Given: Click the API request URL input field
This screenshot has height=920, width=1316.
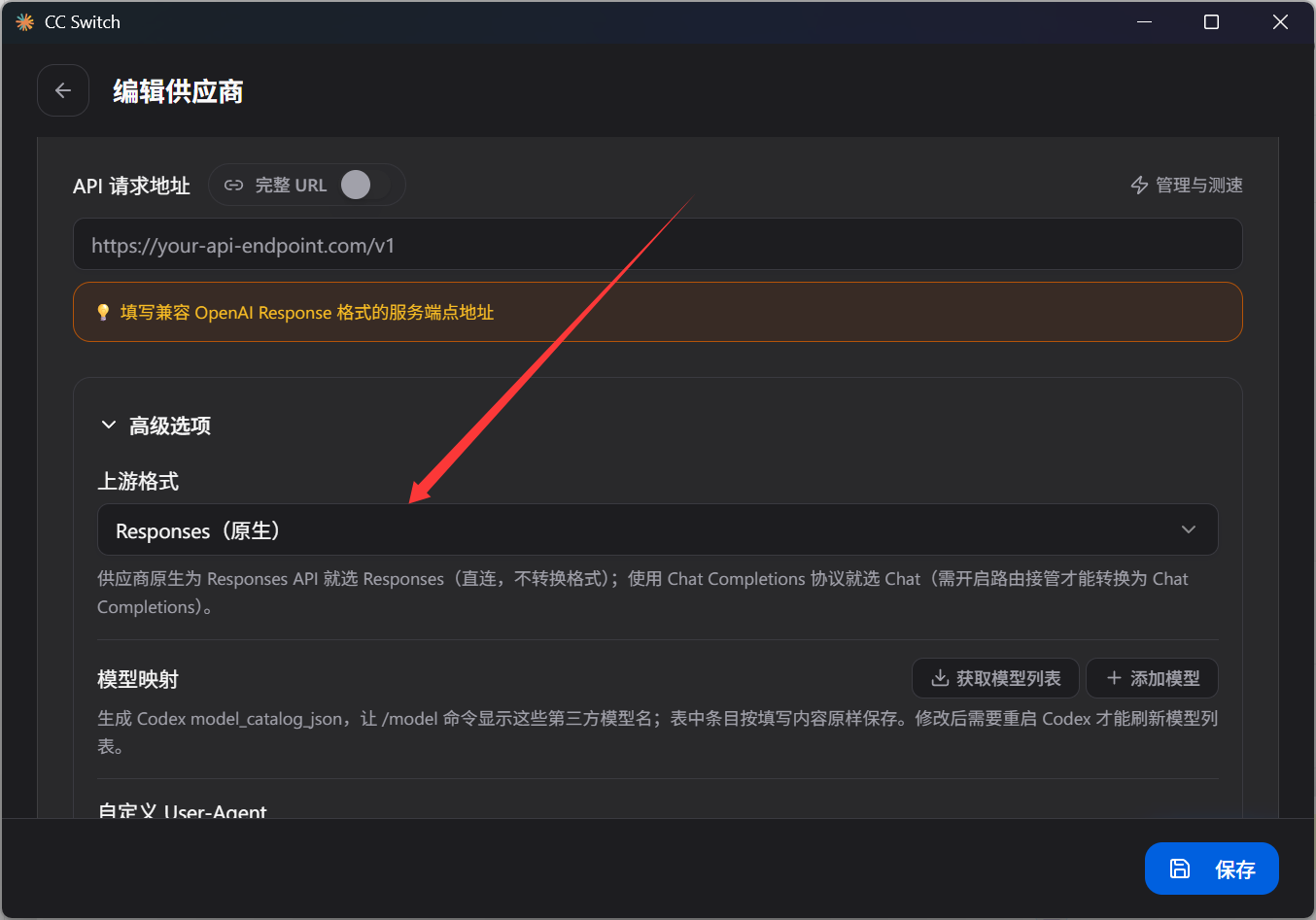Looking at the screenshot, I should pos(658,244).
